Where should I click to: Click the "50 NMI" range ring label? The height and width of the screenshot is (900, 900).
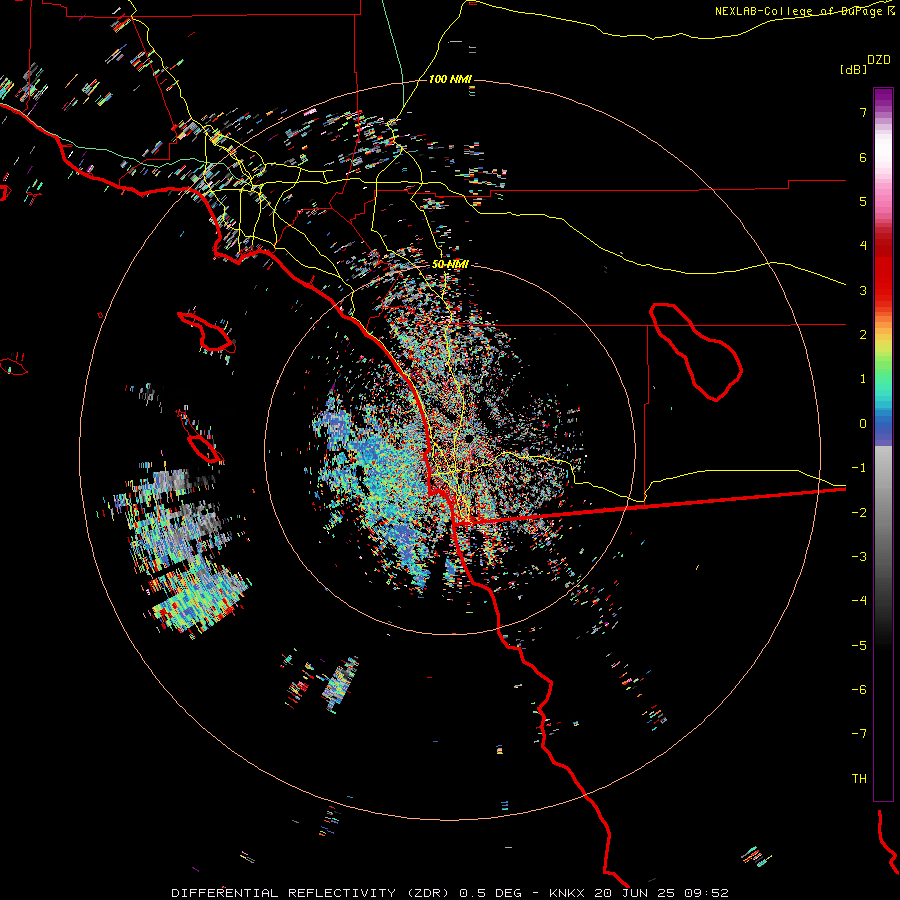click(x=450, y=264)
